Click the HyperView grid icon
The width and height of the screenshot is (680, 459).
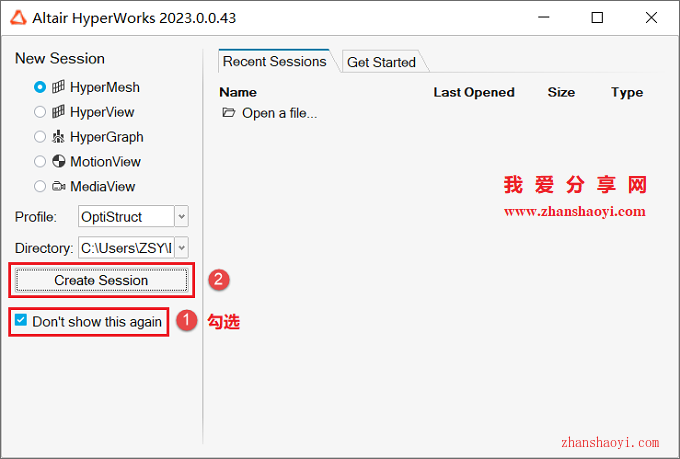coord(58,111)
